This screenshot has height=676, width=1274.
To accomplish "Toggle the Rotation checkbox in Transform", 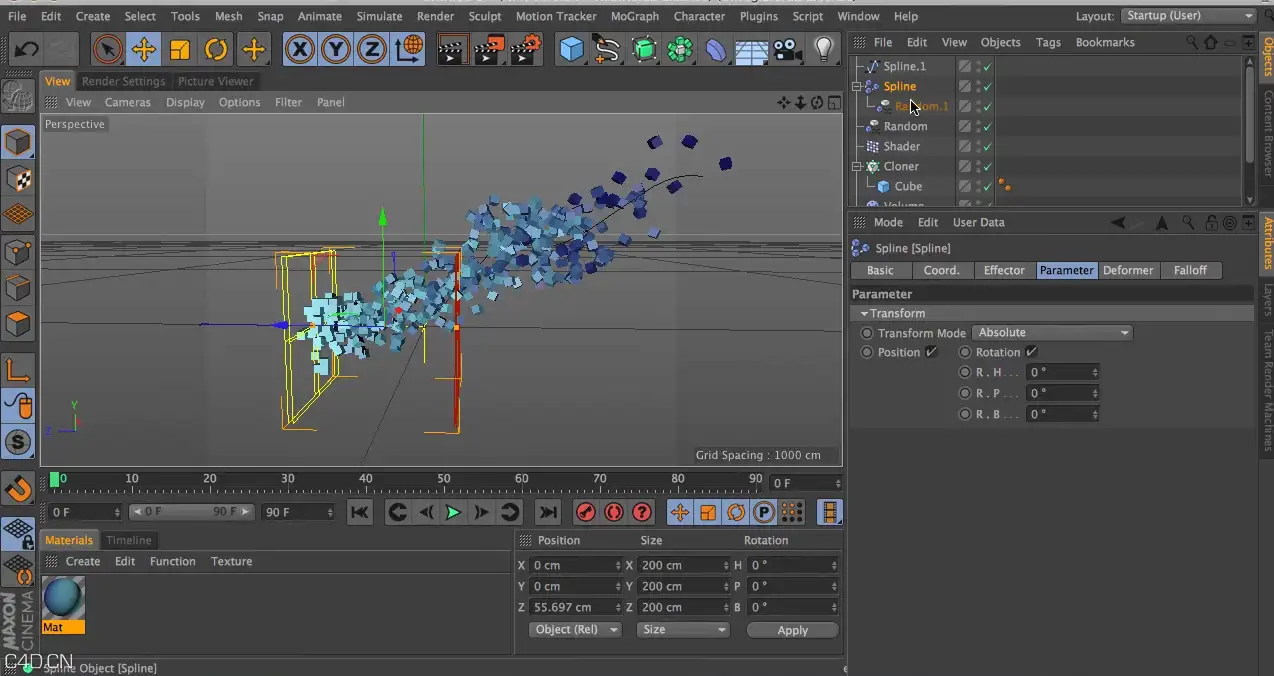I will tap(1031, 352).
